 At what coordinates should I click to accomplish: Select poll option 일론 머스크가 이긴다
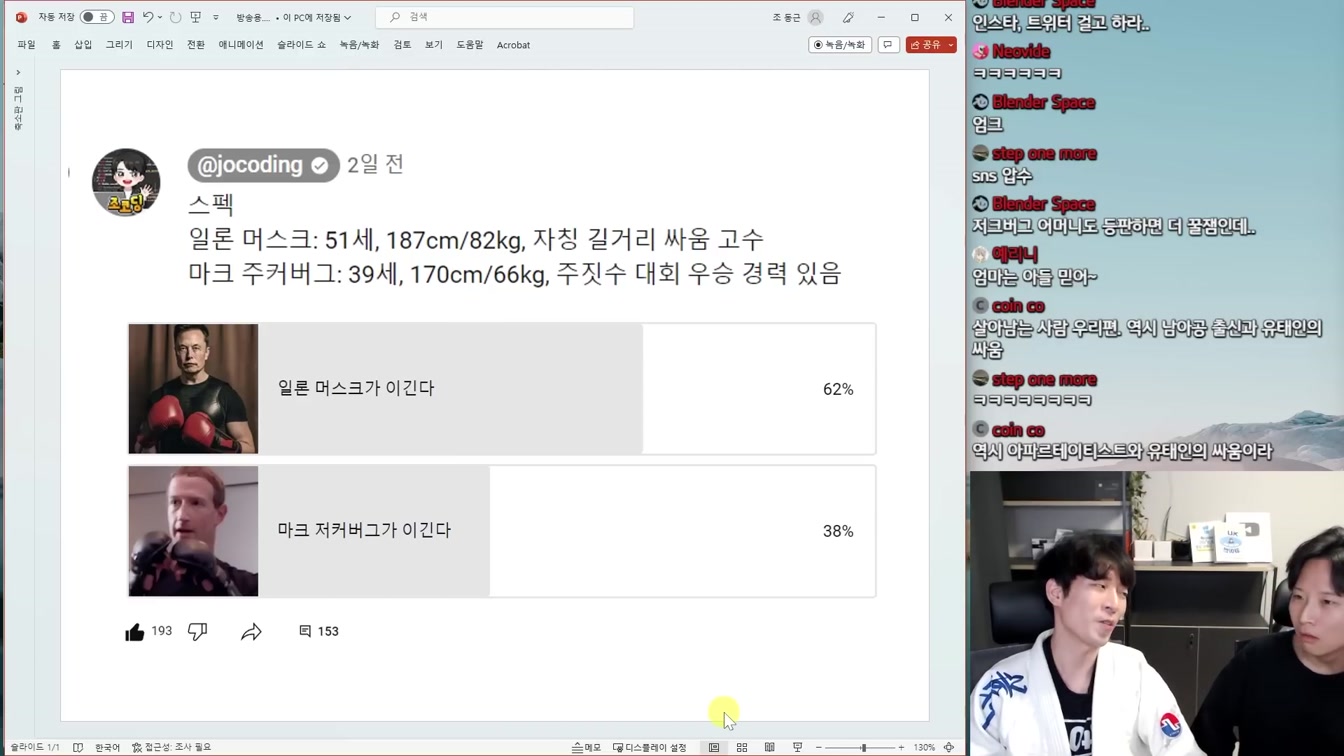502,389
